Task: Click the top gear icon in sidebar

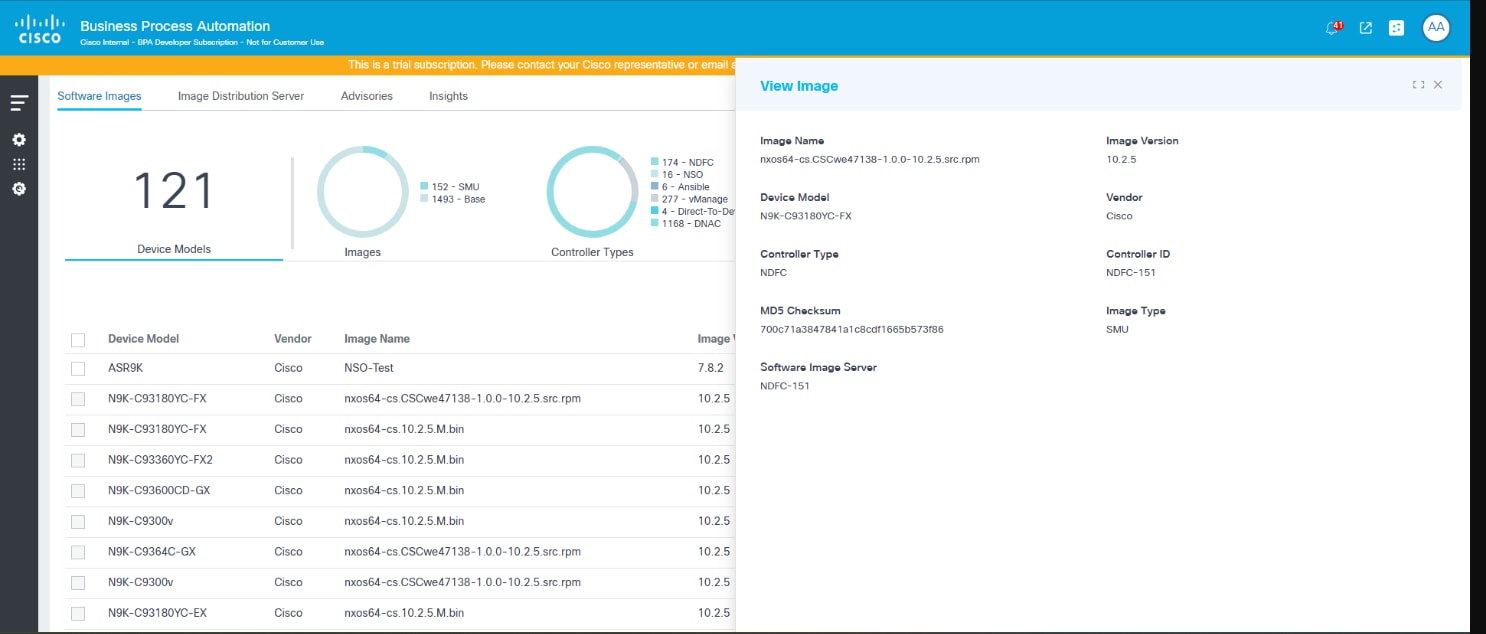Action: coord(19,140)
